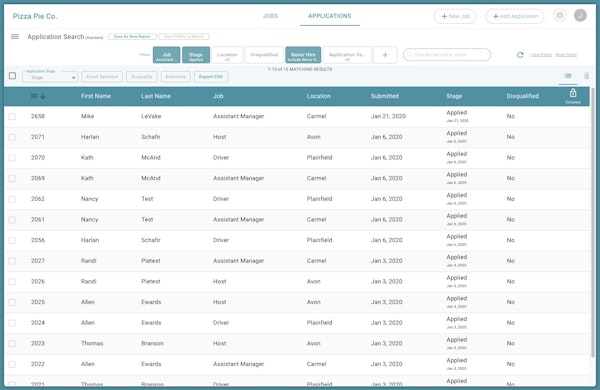600x390 pixels.
Task: Click Plainfield location in row 2024
Action: 319,323
